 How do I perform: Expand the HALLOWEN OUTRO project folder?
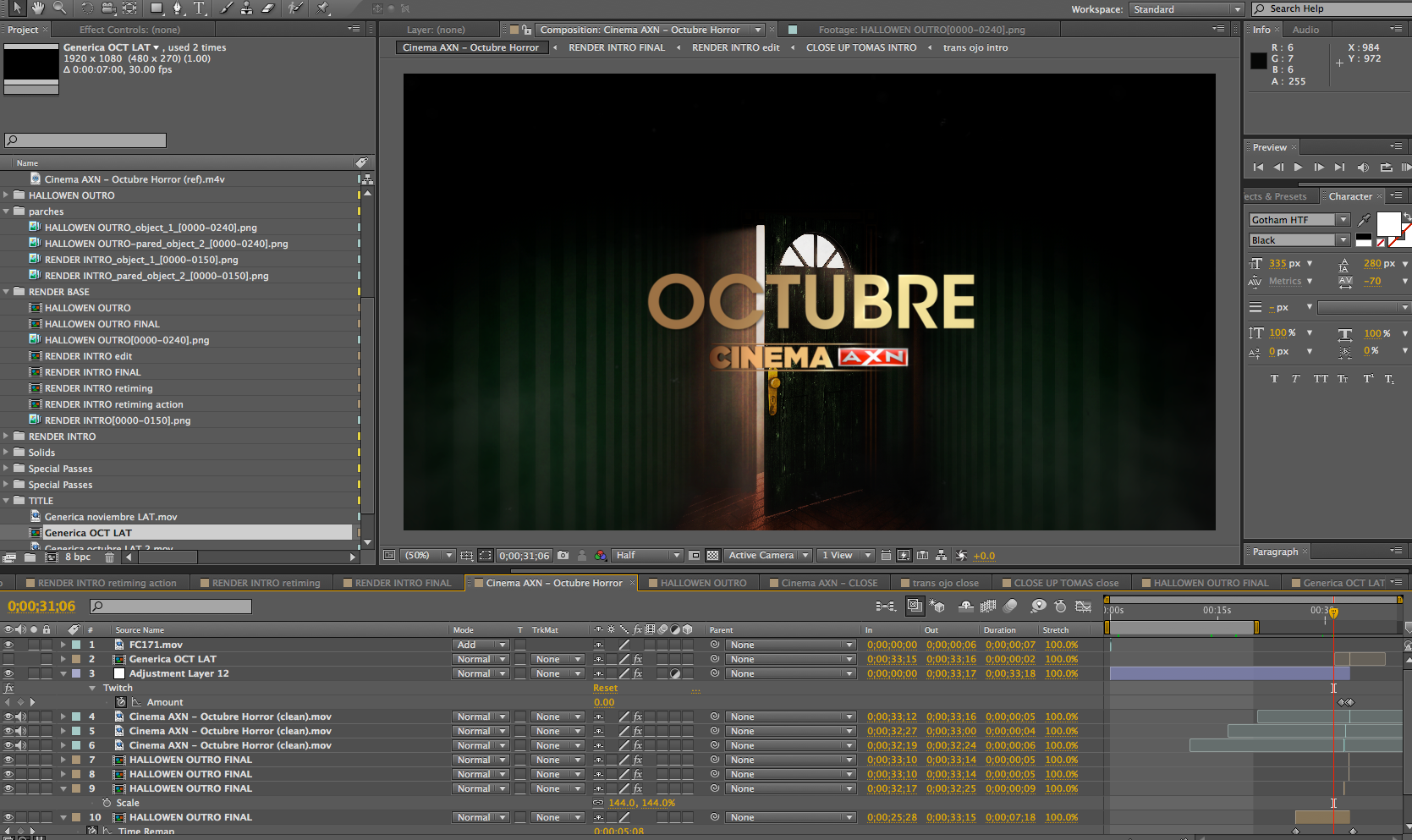click(7, 195)
